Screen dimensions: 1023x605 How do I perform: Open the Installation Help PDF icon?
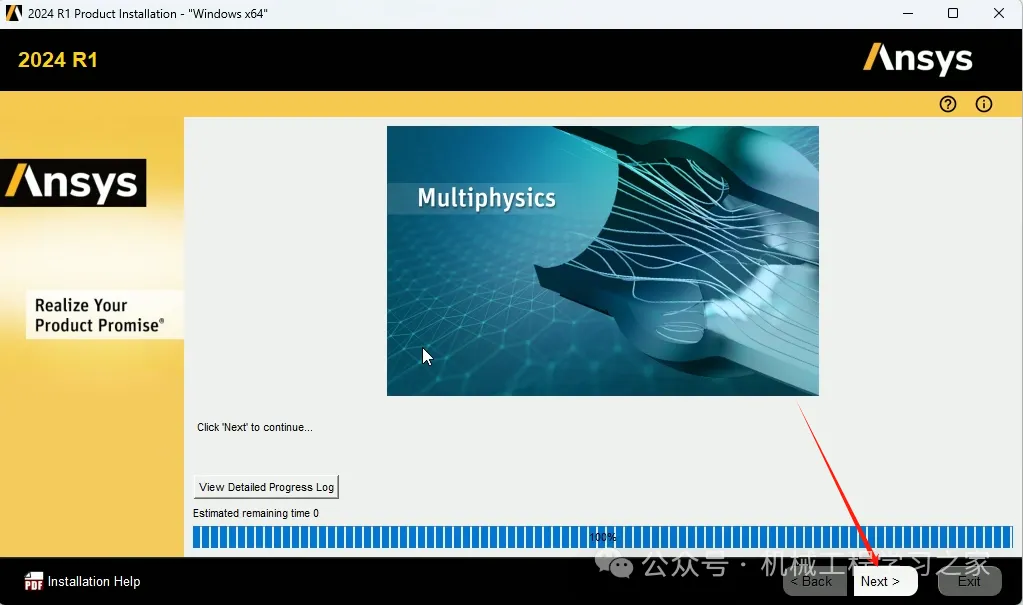click(x=33, y=581)
